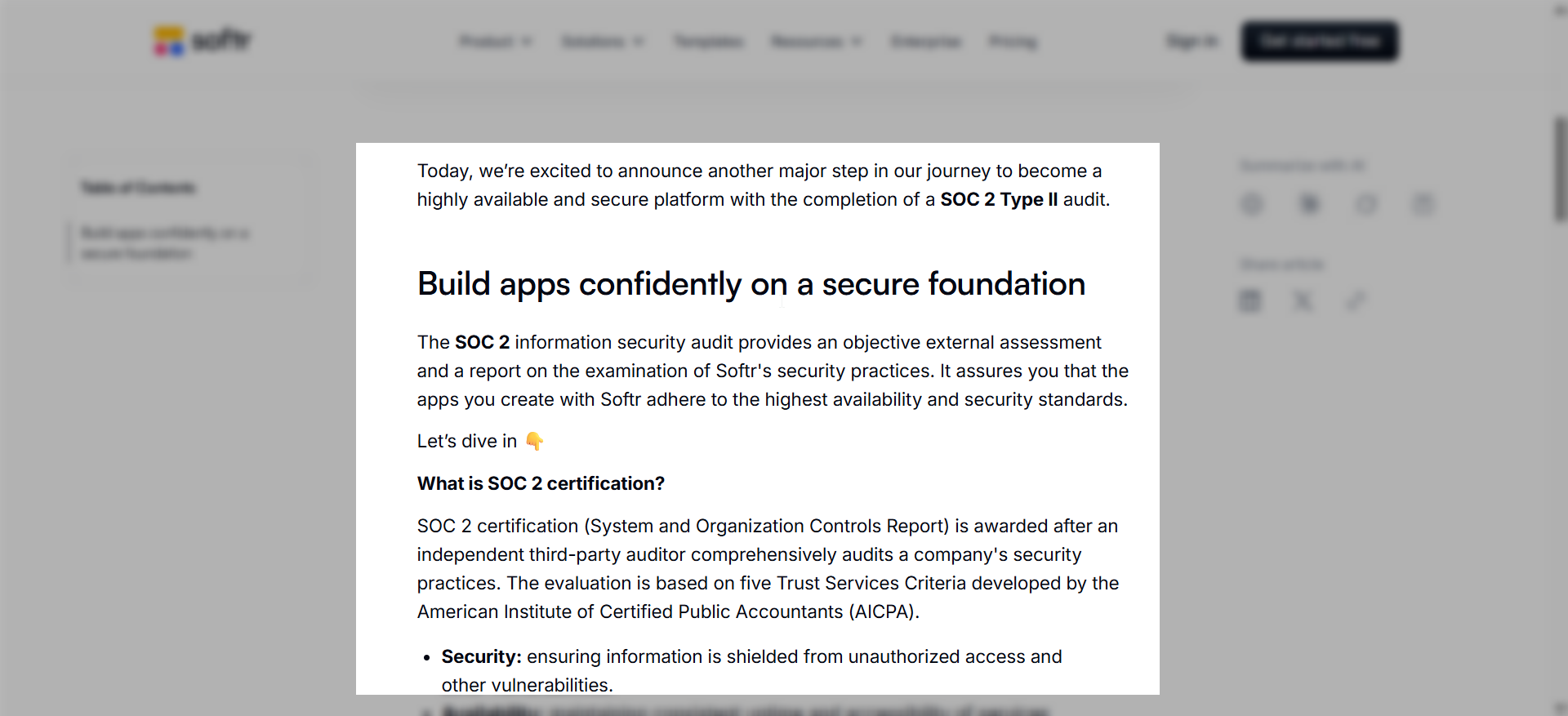This screenshot has height=716, width=1568.
Task: Select the 'Security:' bullet label
Action: click(482, 656)
